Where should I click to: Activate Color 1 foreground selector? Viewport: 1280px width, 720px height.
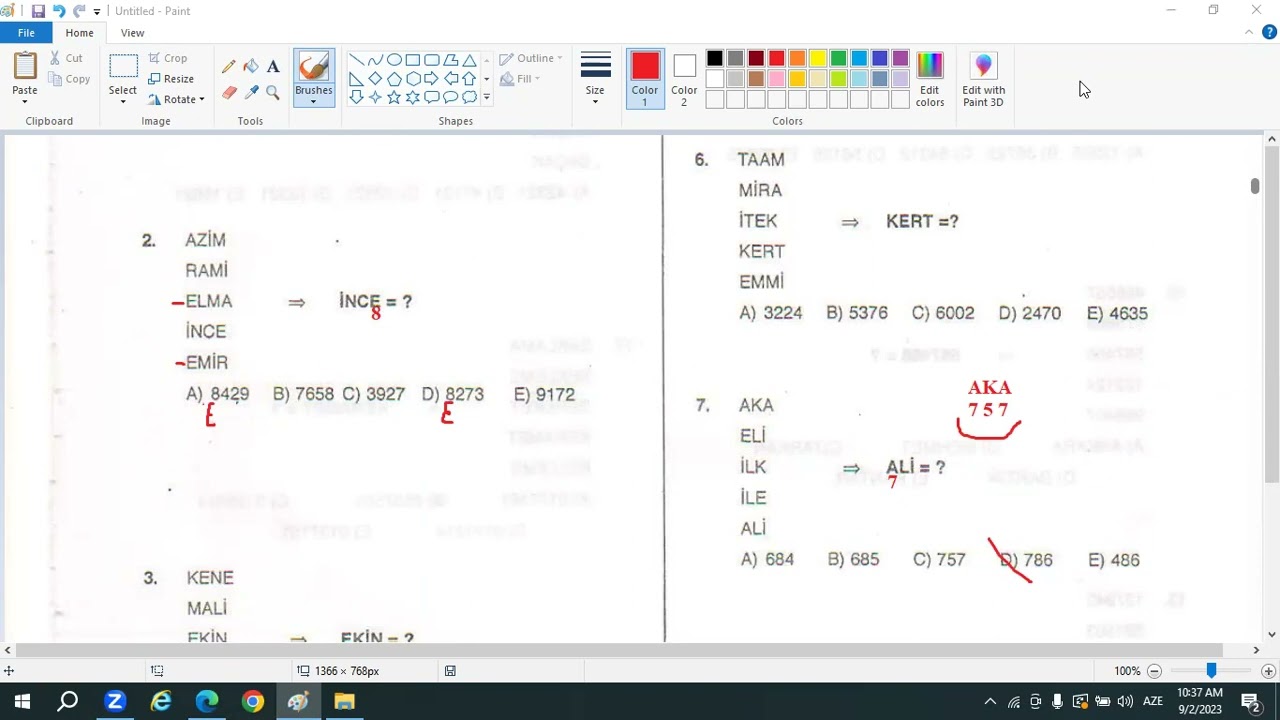(645, 79)
